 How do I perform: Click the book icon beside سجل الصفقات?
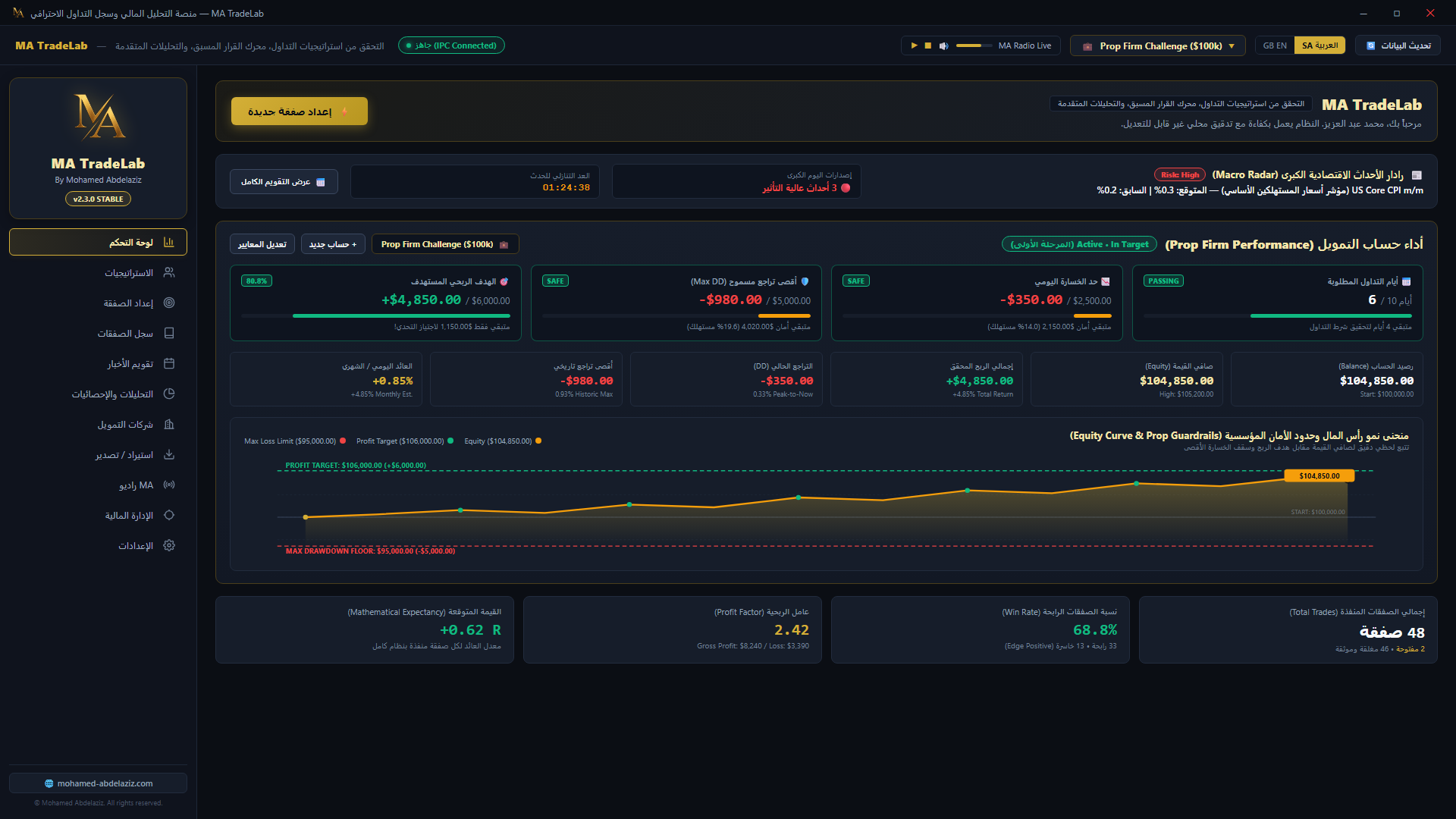click(169, 334)
